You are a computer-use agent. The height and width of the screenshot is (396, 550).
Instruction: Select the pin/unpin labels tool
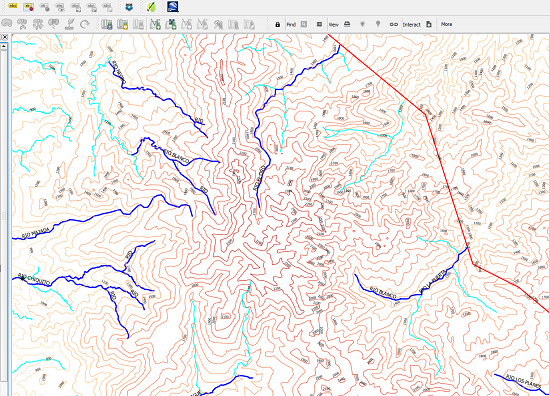pos(44,7)
